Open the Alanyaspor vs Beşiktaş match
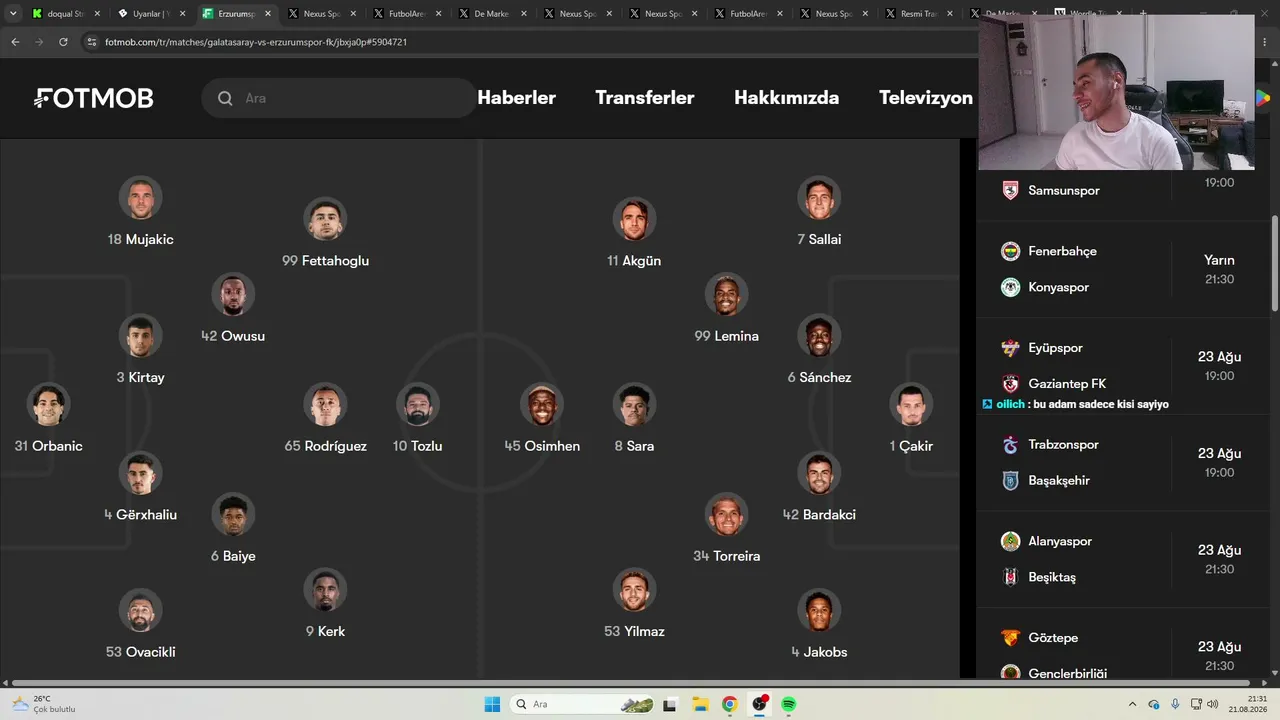Image resolution: width=1280 pixels, height=720 pixels. click(1123, 559)
